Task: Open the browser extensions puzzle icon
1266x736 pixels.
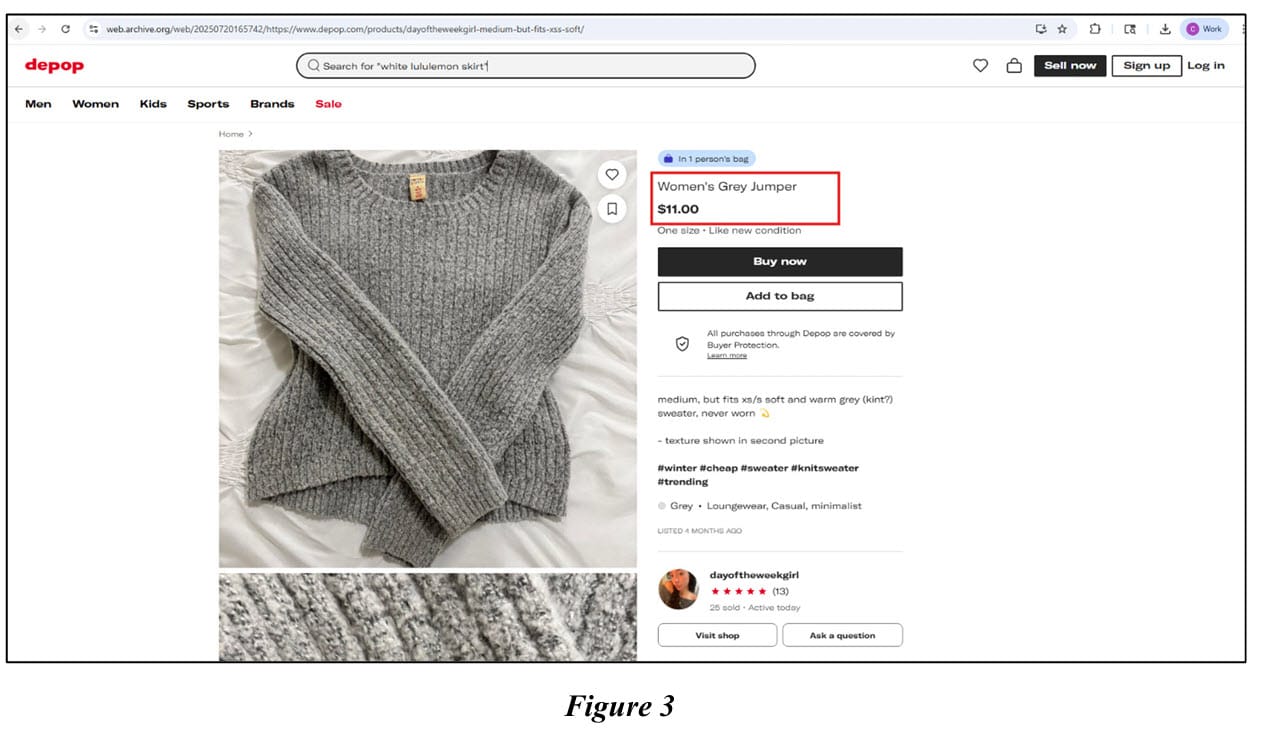Action: coord(1095,29)
